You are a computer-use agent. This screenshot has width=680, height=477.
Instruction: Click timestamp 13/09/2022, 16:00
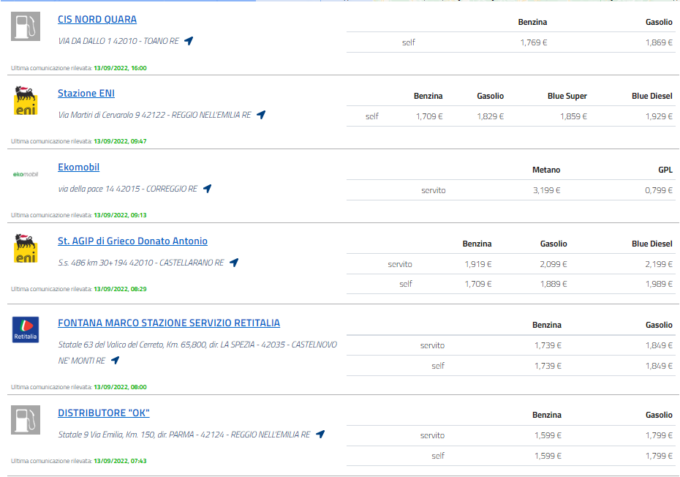coord(120,68)
